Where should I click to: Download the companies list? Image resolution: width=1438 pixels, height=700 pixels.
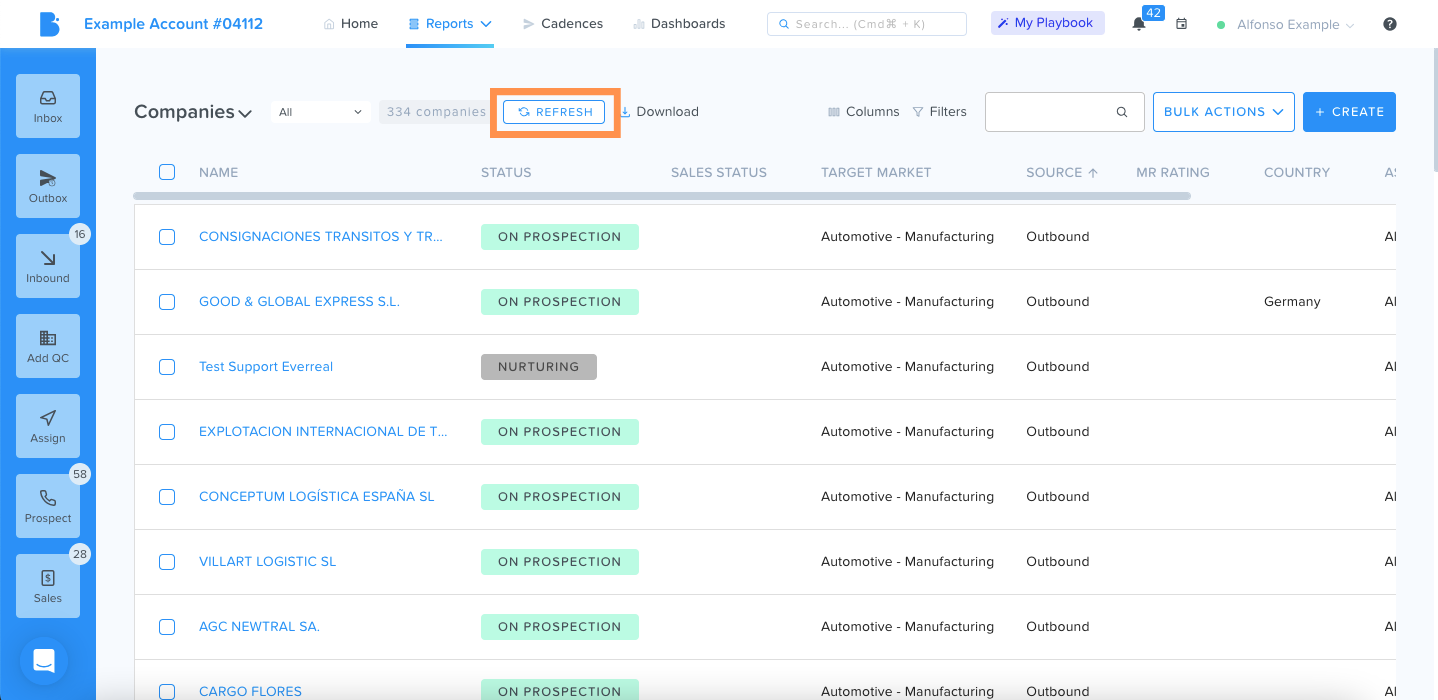tap(659, 112)
